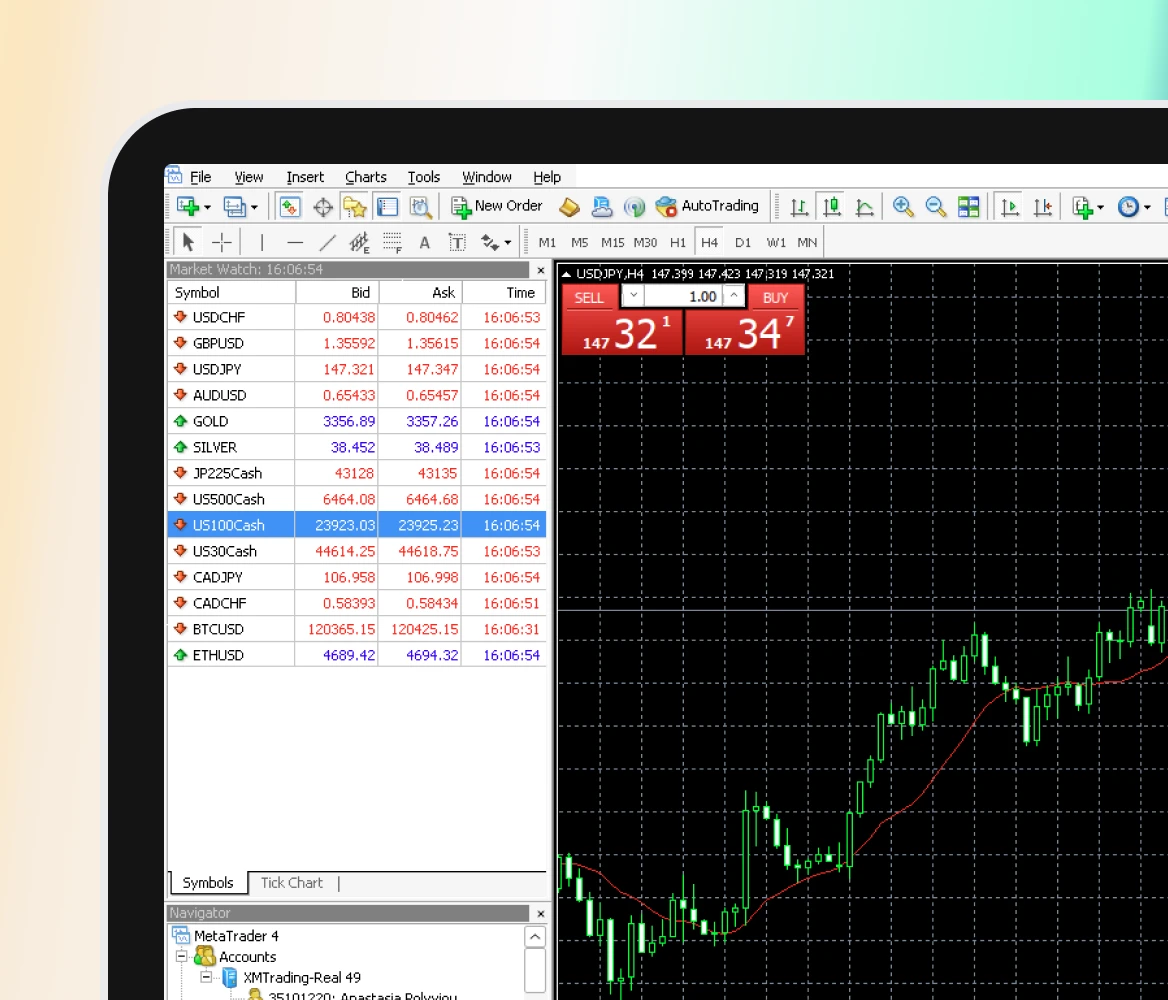Select US100Cash in Market Watch
Image resolution: width=1168 pixels, height=1000 pixels.
coord(230,524)
